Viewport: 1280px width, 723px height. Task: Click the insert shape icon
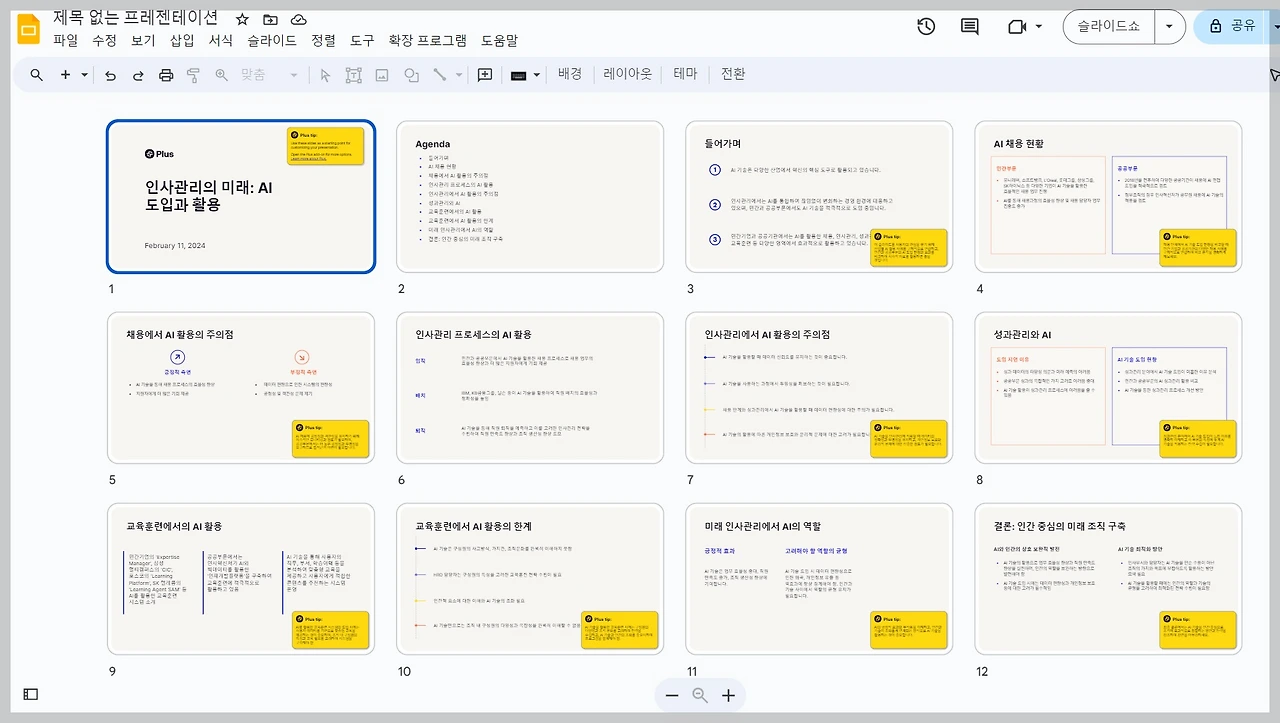[411, 75]
